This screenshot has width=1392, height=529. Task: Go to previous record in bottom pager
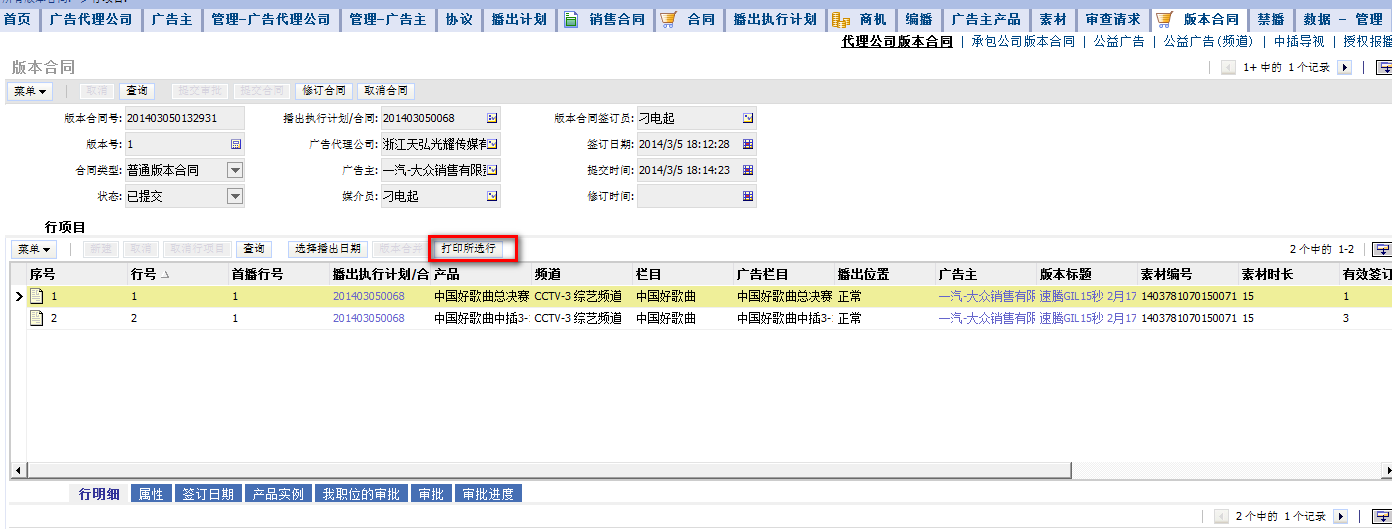tap(1221, 516)
